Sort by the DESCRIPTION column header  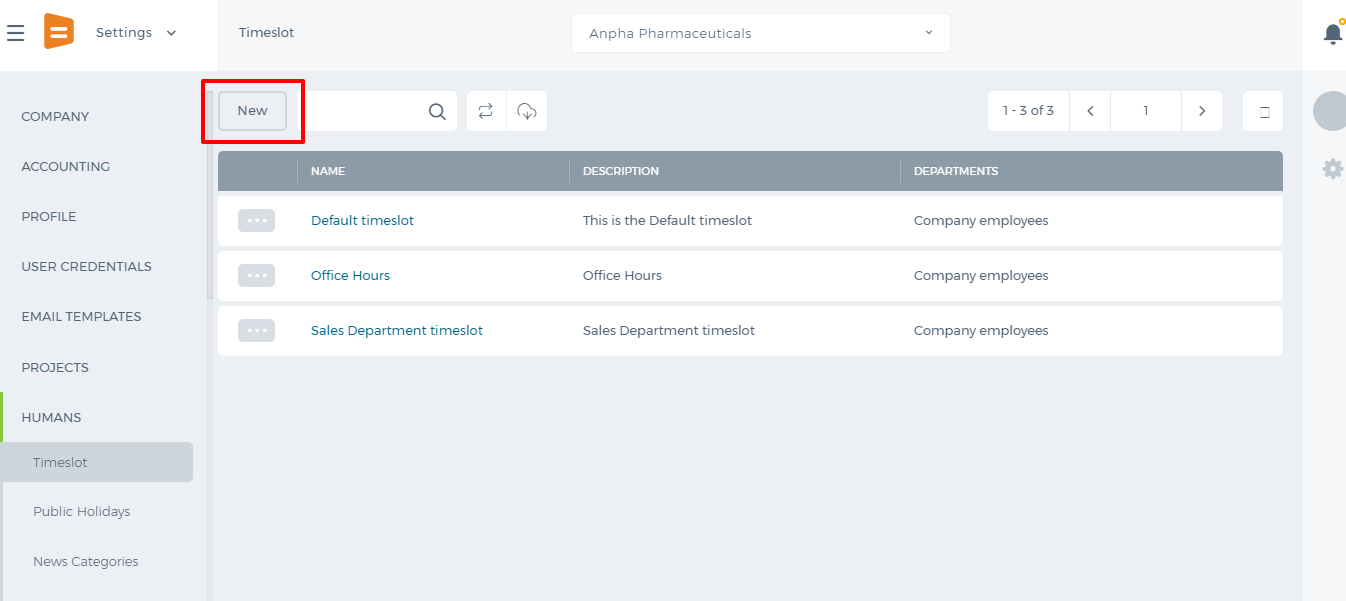(621, 171)
